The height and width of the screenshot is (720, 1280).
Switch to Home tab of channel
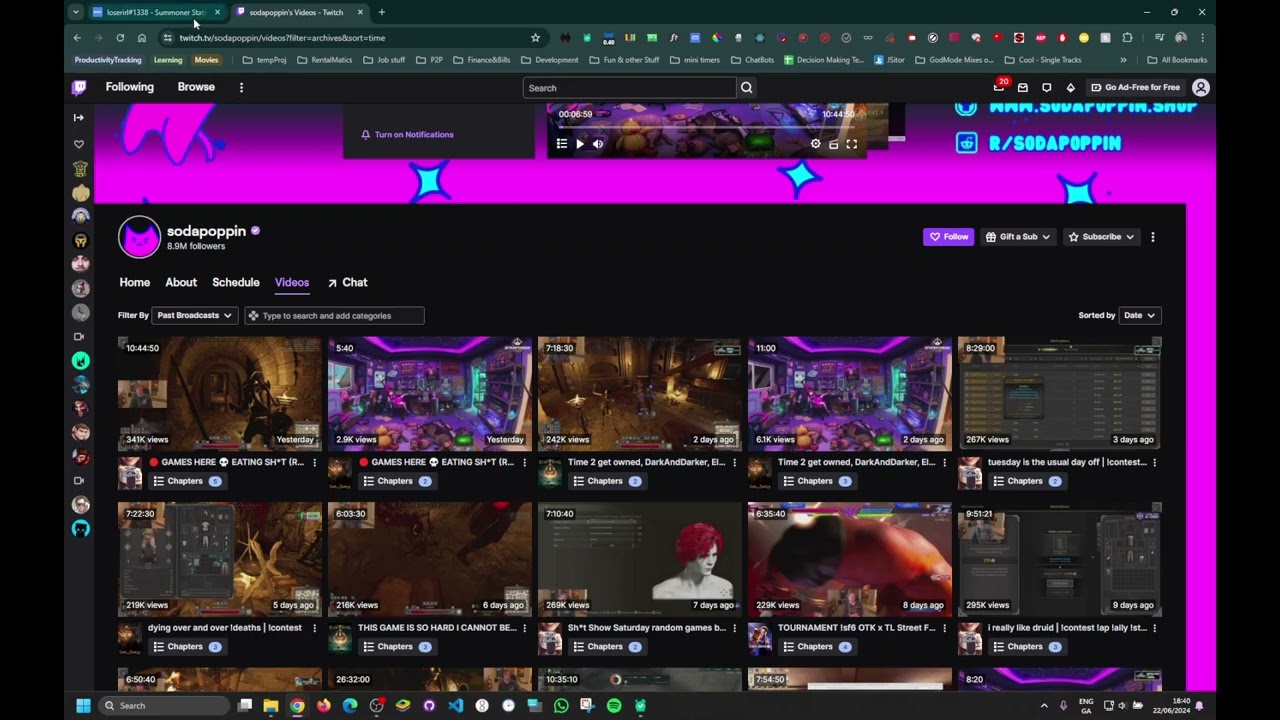(x=134, y=282)
